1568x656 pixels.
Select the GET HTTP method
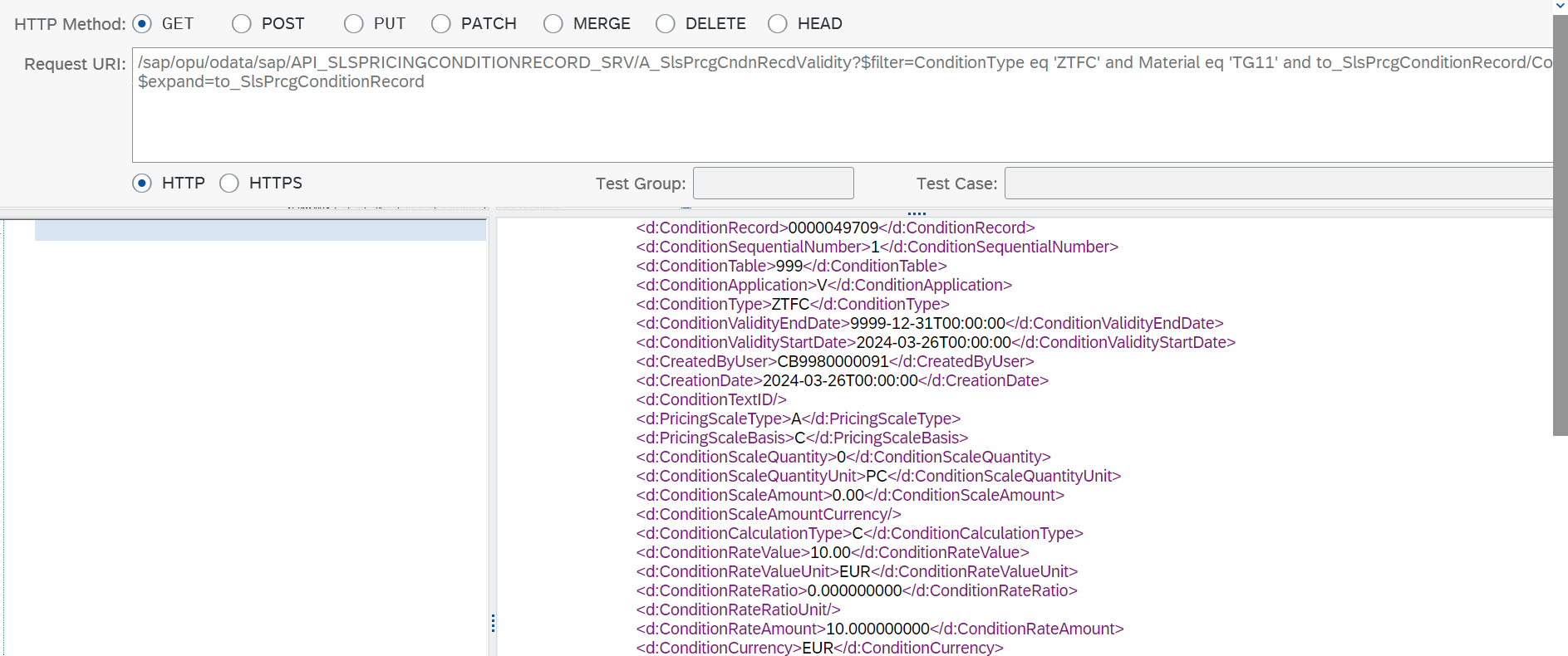point(142,24)
